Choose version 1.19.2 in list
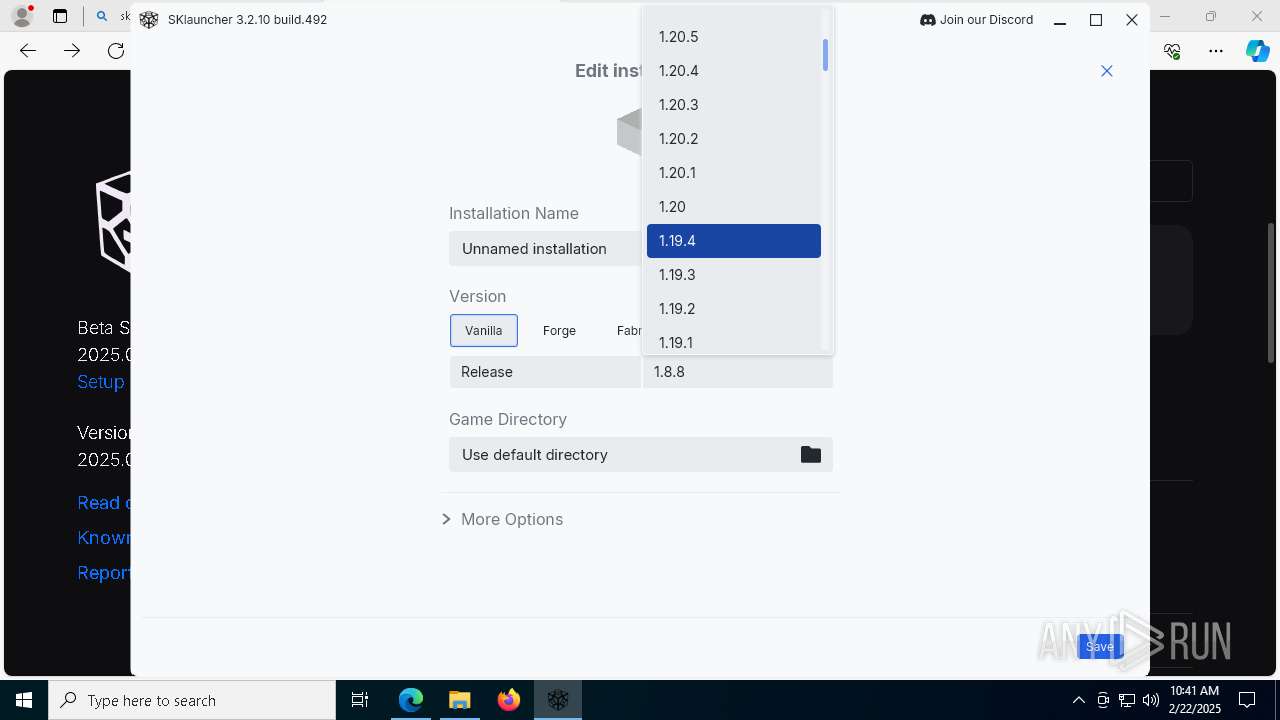The height and width of the screenshot is (720, 1280). point(733,309)
